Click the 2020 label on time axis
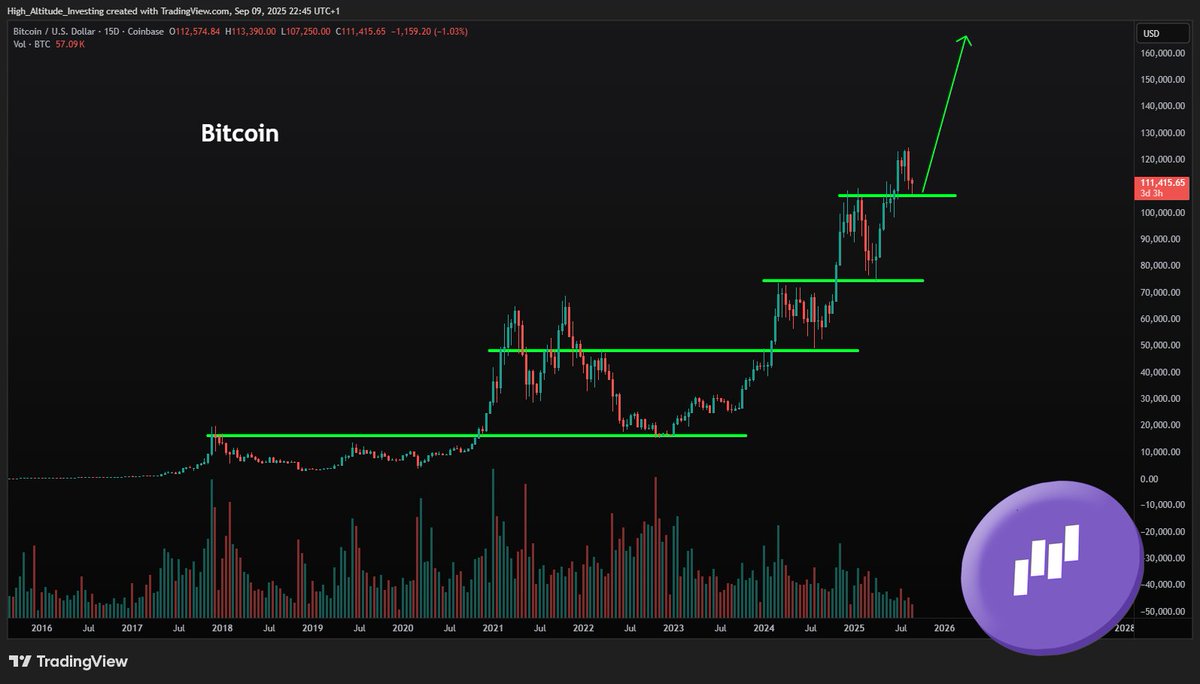Viewport: 1200px width, 684px height. pos(402,629)
